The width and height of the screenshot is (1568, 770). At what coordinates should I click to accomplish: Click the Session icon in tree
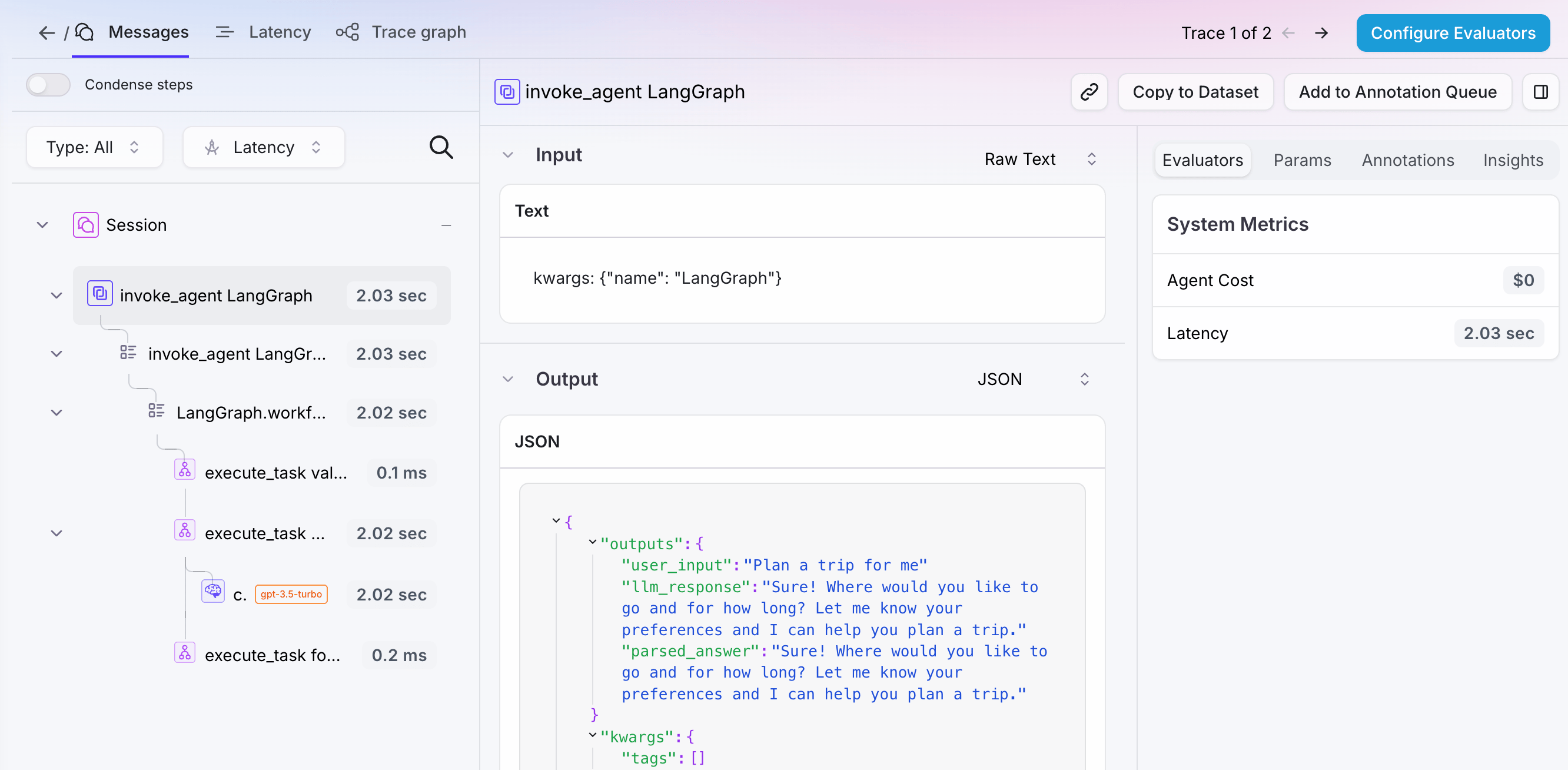(x=86, y=225)
